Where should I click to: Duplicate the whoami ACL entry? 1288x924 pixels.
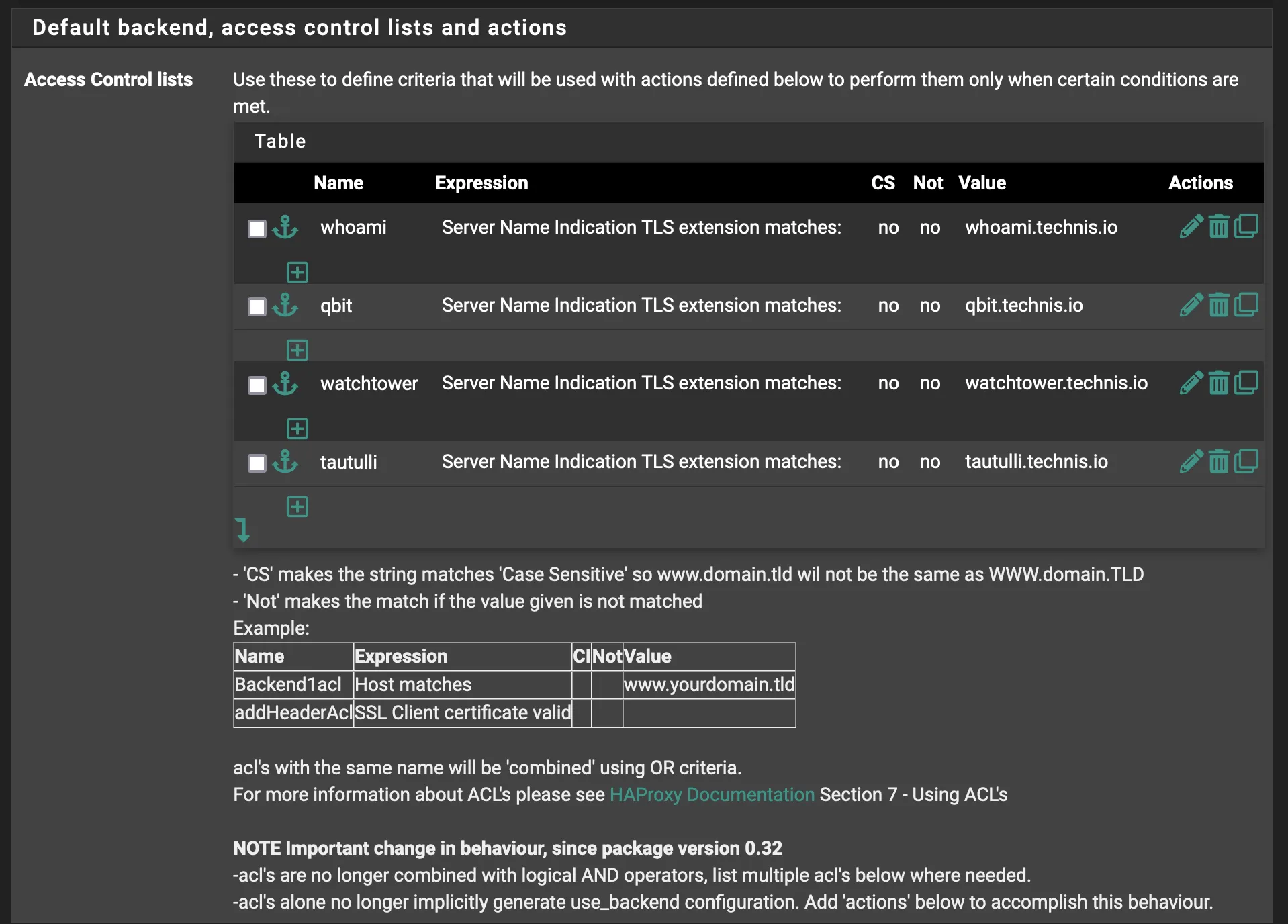[x=1247, y=226]
